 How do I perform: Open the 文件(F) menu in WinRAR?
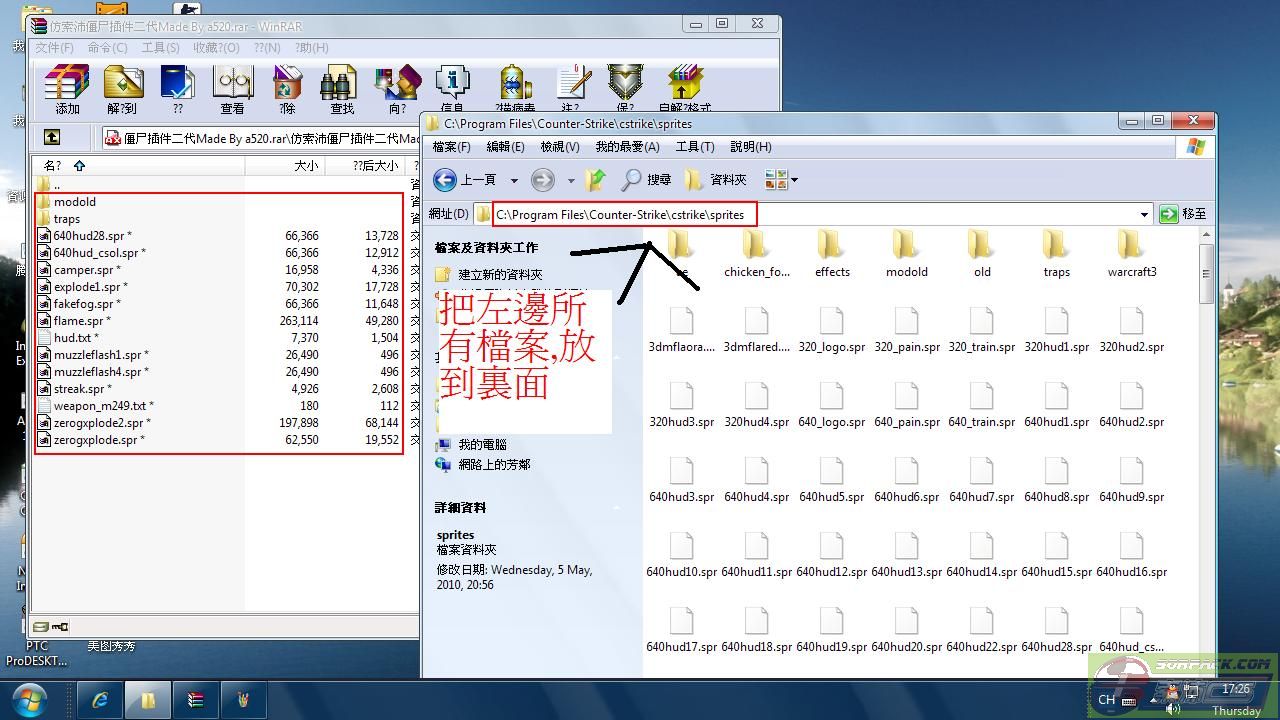point(54,47)
